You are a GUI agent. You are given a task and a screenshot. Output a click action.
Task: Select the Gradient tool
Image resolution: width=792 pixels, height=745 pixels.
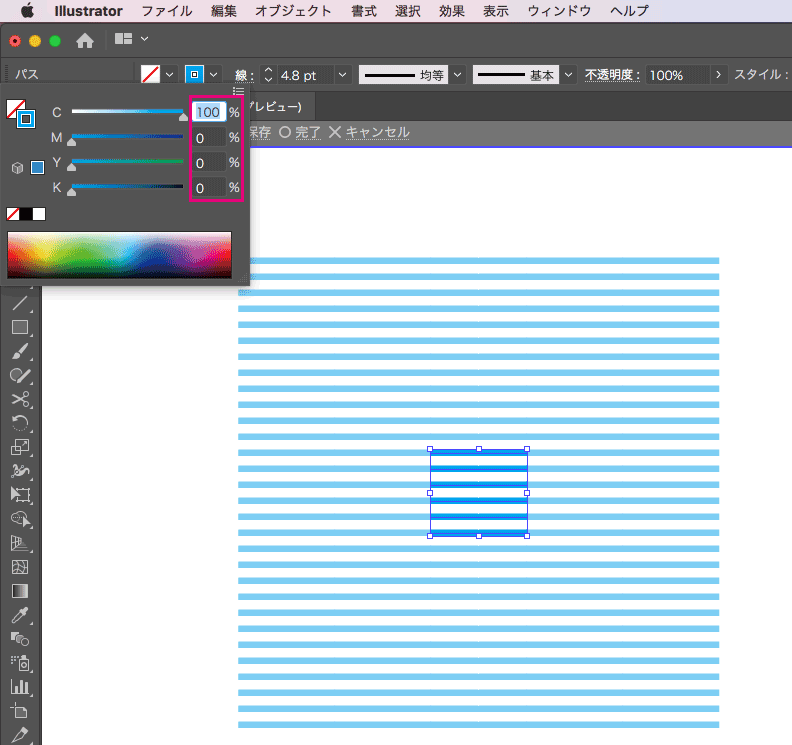[20, 591]
